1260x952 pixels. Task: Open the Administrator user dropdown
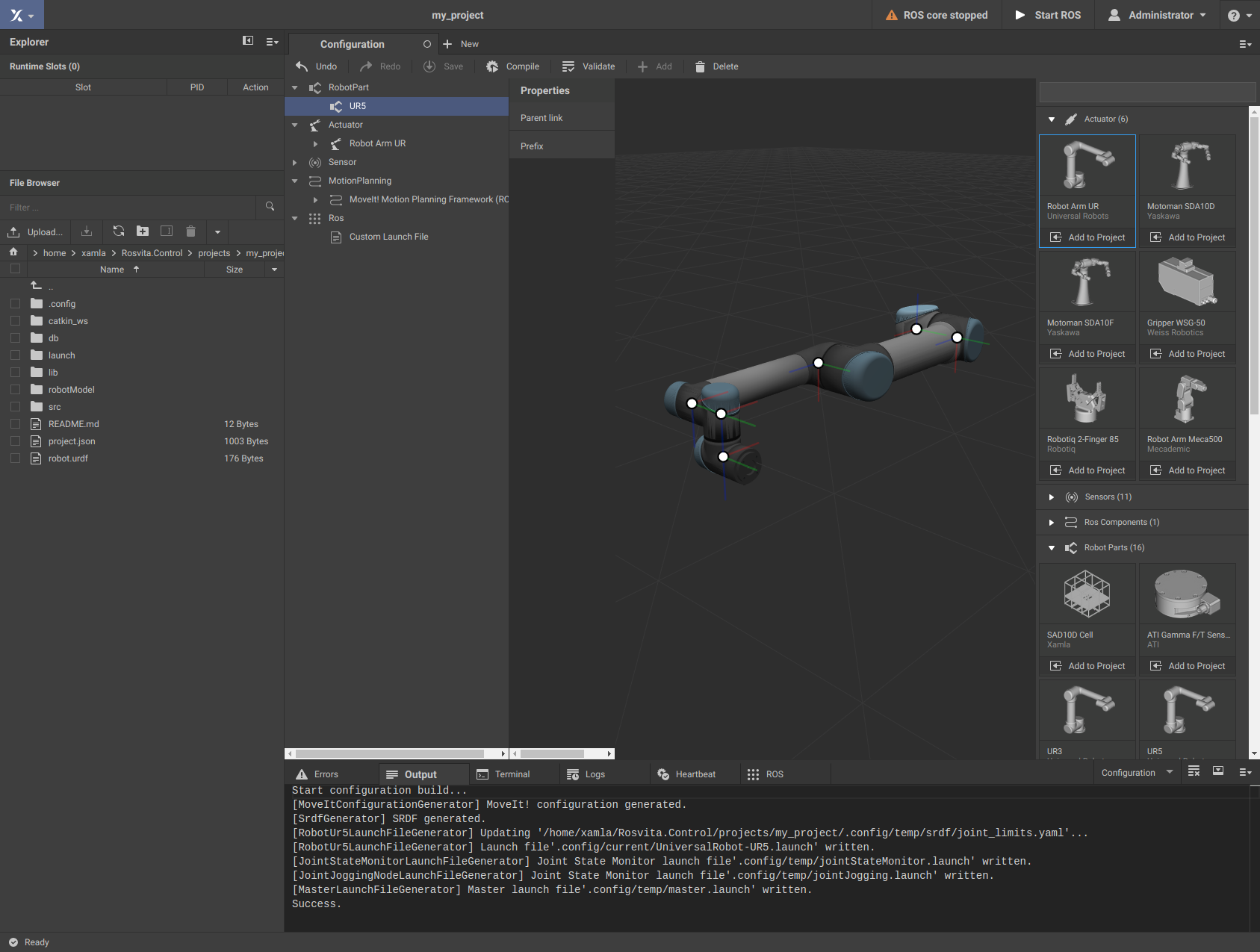tap(1157, 15)
